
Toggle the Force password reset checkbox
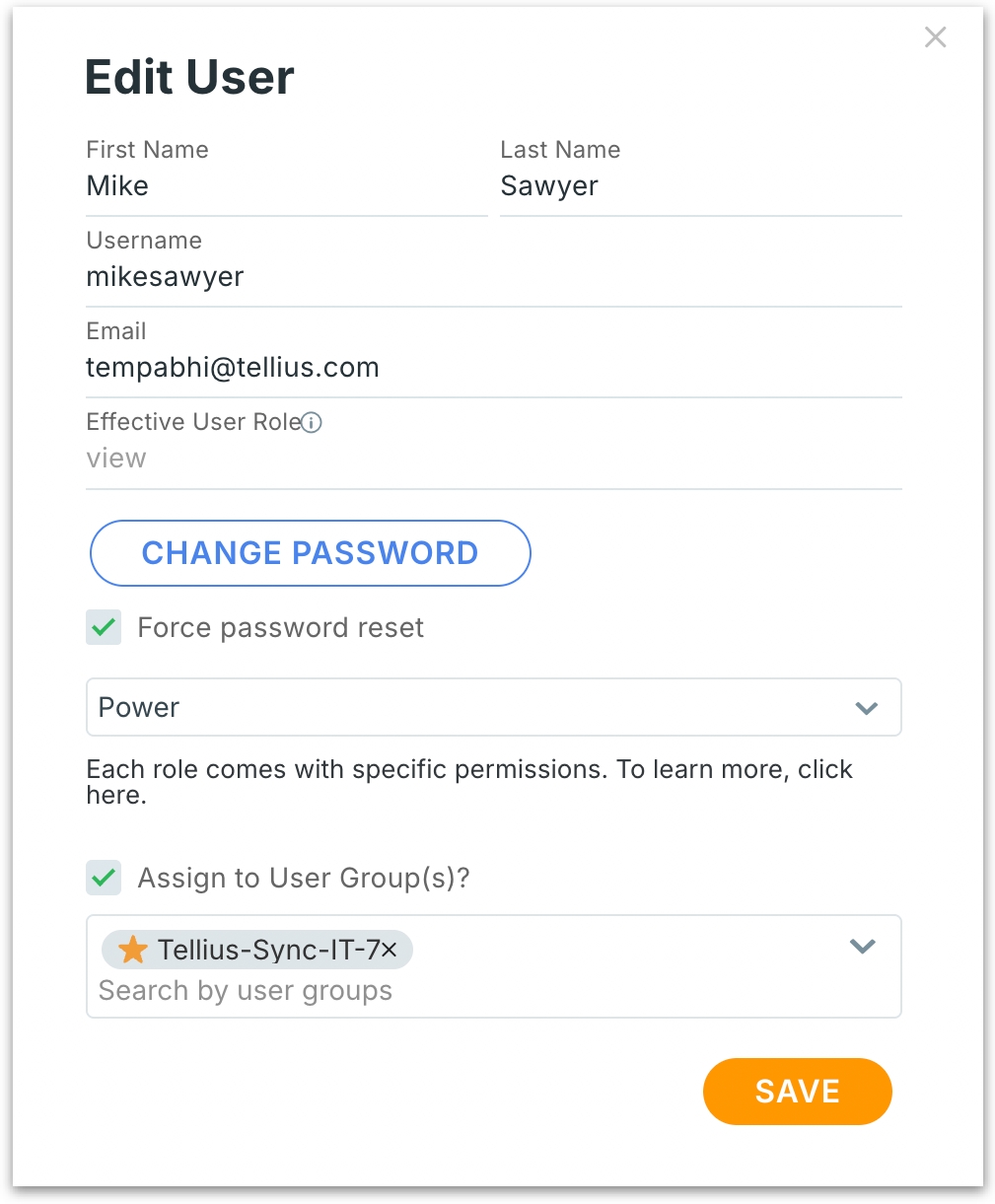click(104, 627)
